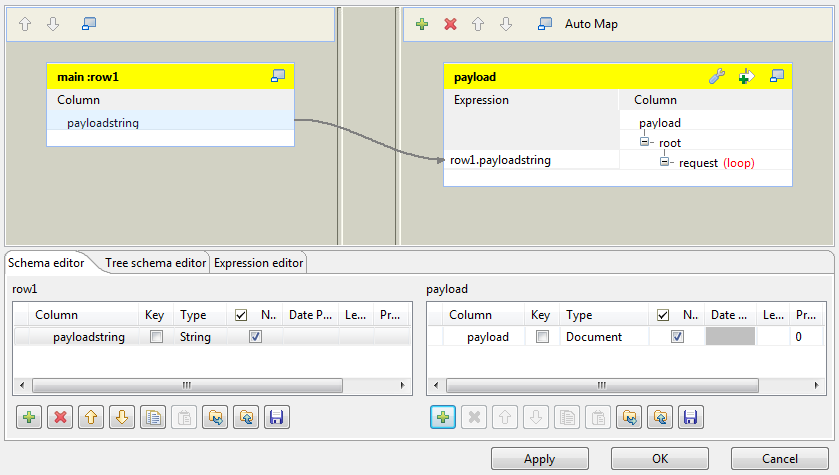
Task: Minimize the main row1 input table
Action: click(x=278, y=76)
